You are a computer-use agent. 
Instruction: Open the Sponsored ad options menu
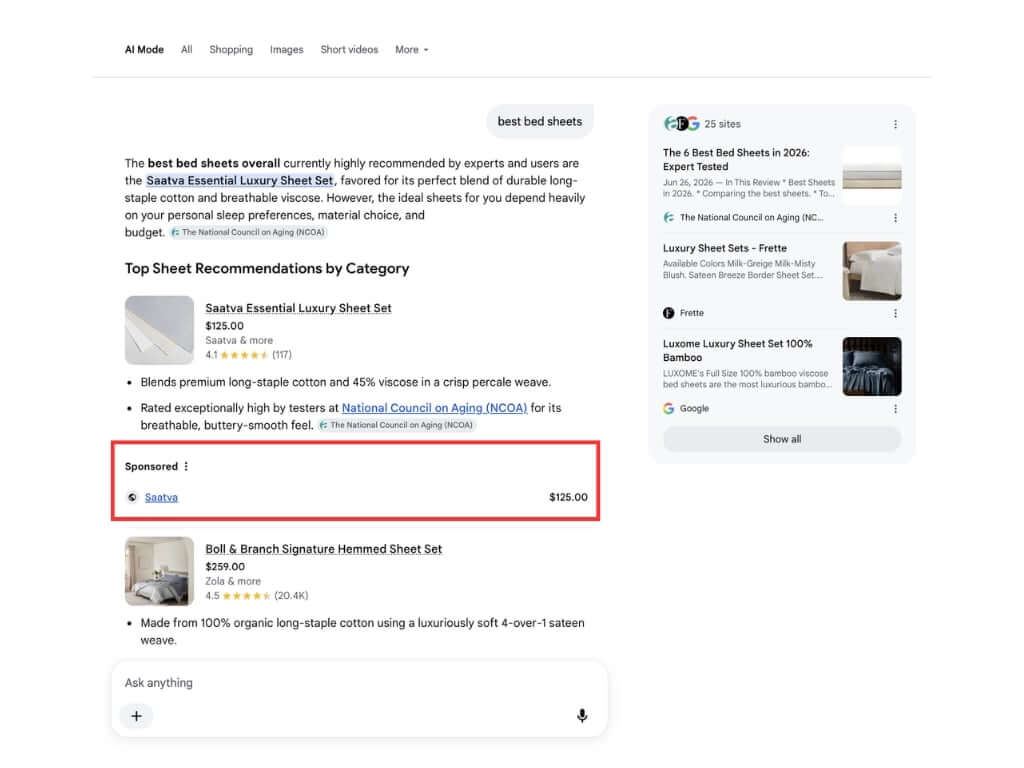coord(186,466)
